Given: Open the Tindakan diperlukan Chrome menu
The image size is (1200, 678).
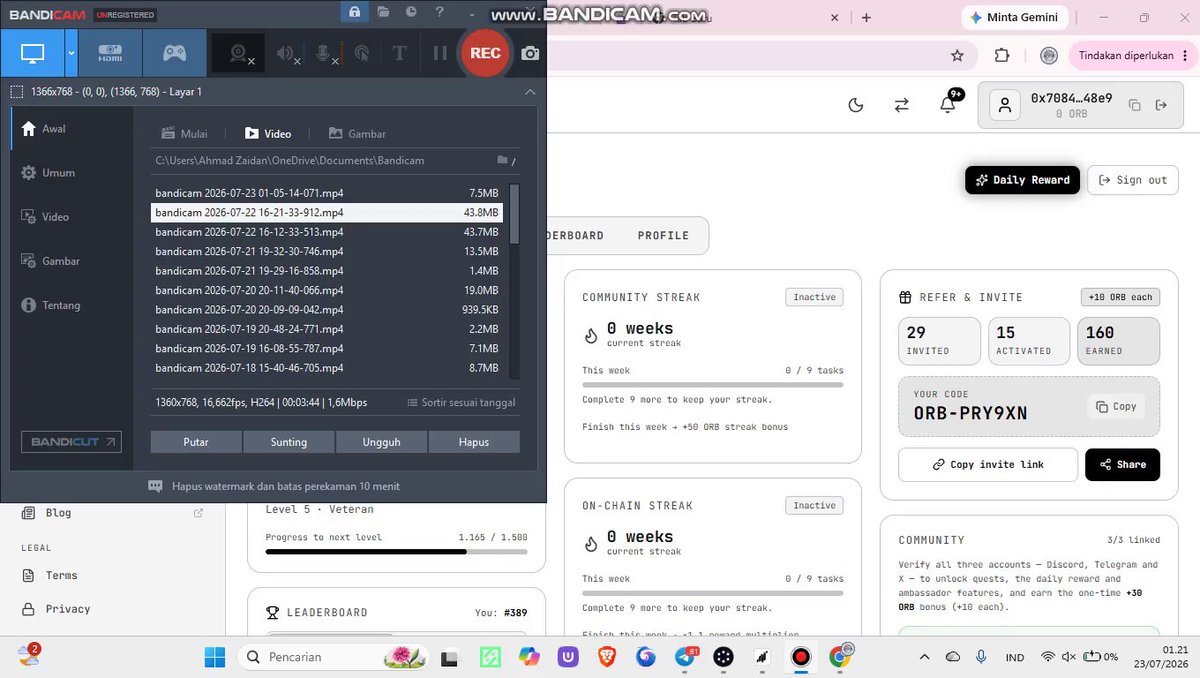Looking at the screenshot, I should pyautogui.click(x=1132, y=56).
